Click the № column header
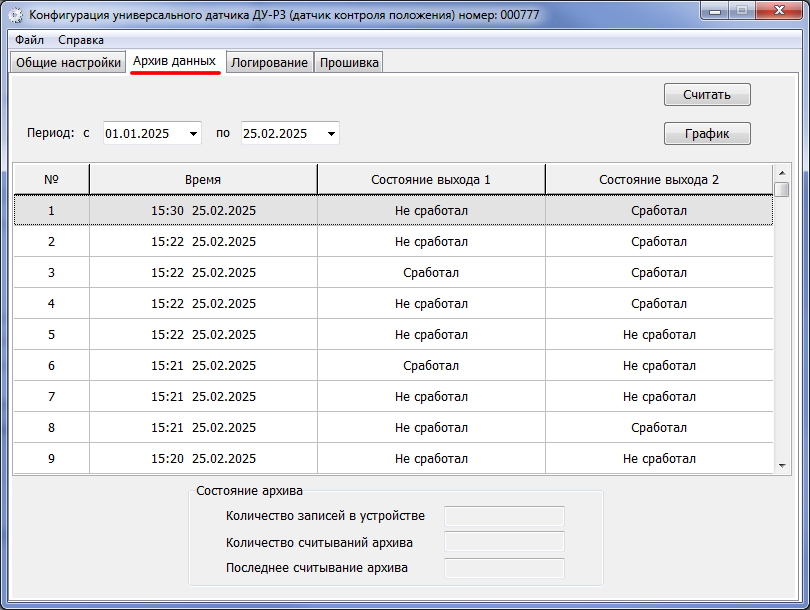Viewport: 810px width, 610px height. click(x=51, y=180)
